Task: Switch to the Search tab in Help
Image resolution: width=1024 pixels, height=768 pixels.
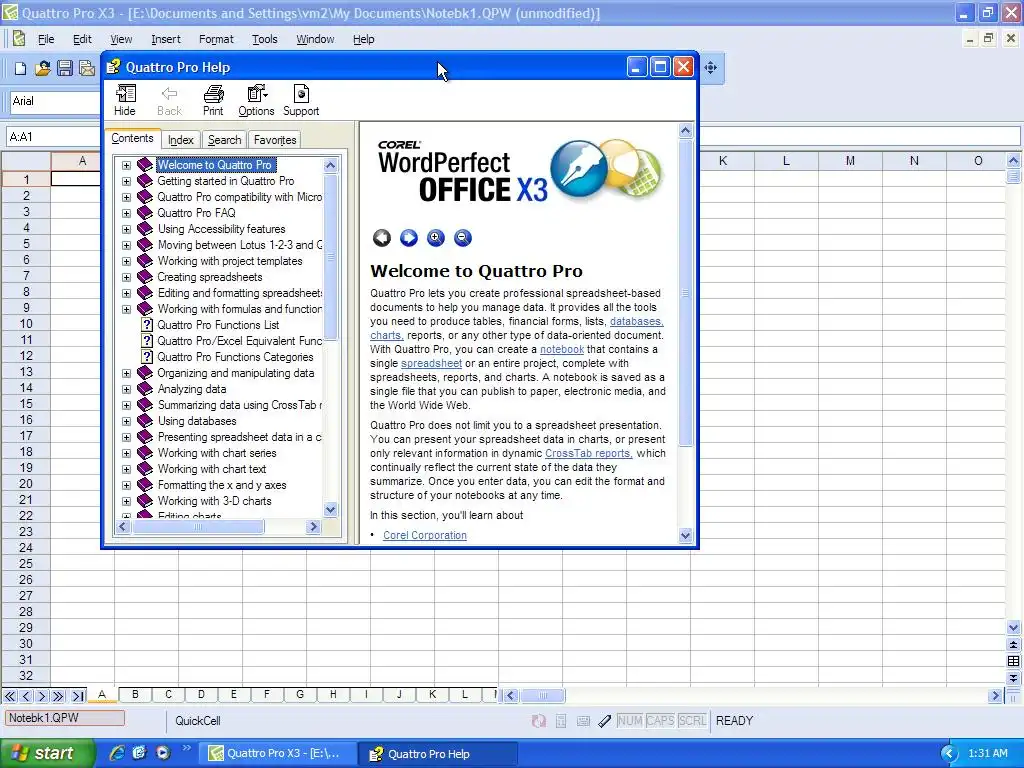Action: [x=225, y=140]
